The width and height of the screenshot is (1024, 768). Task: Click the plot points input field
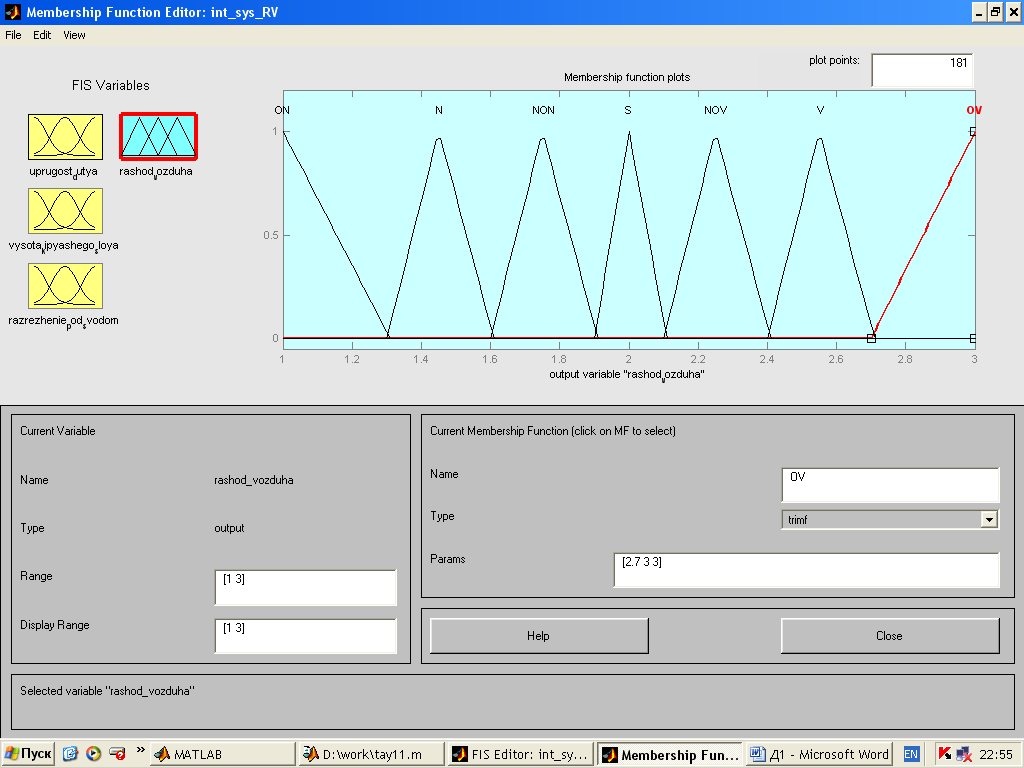click(921, 69)
